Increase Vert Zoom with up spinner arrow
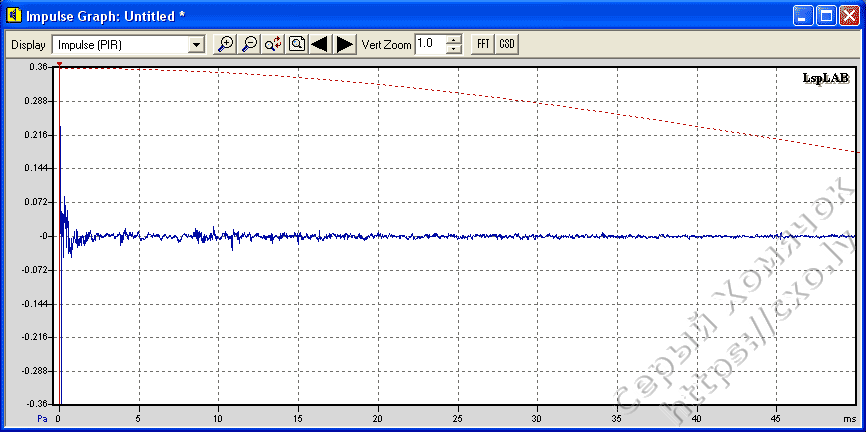The image size is (866, 432). (454, 39)
